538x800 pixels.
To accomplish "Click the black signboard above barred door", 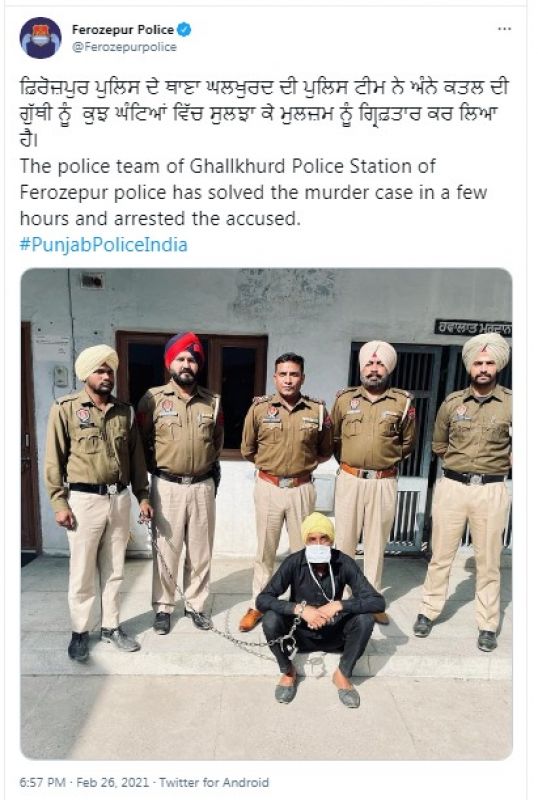I will click(473, 328).
